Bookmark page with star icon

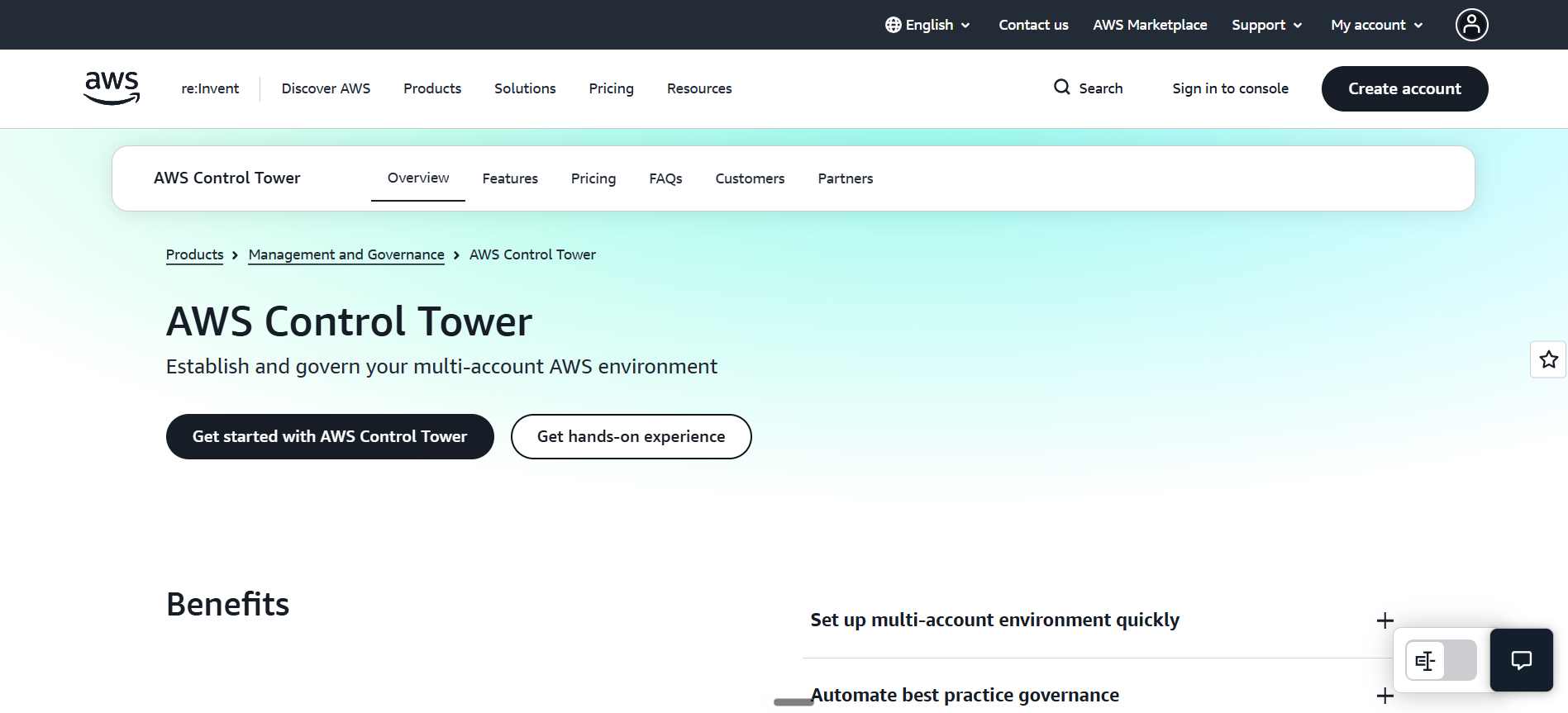pyautogui.click(x=1548, y=359)
